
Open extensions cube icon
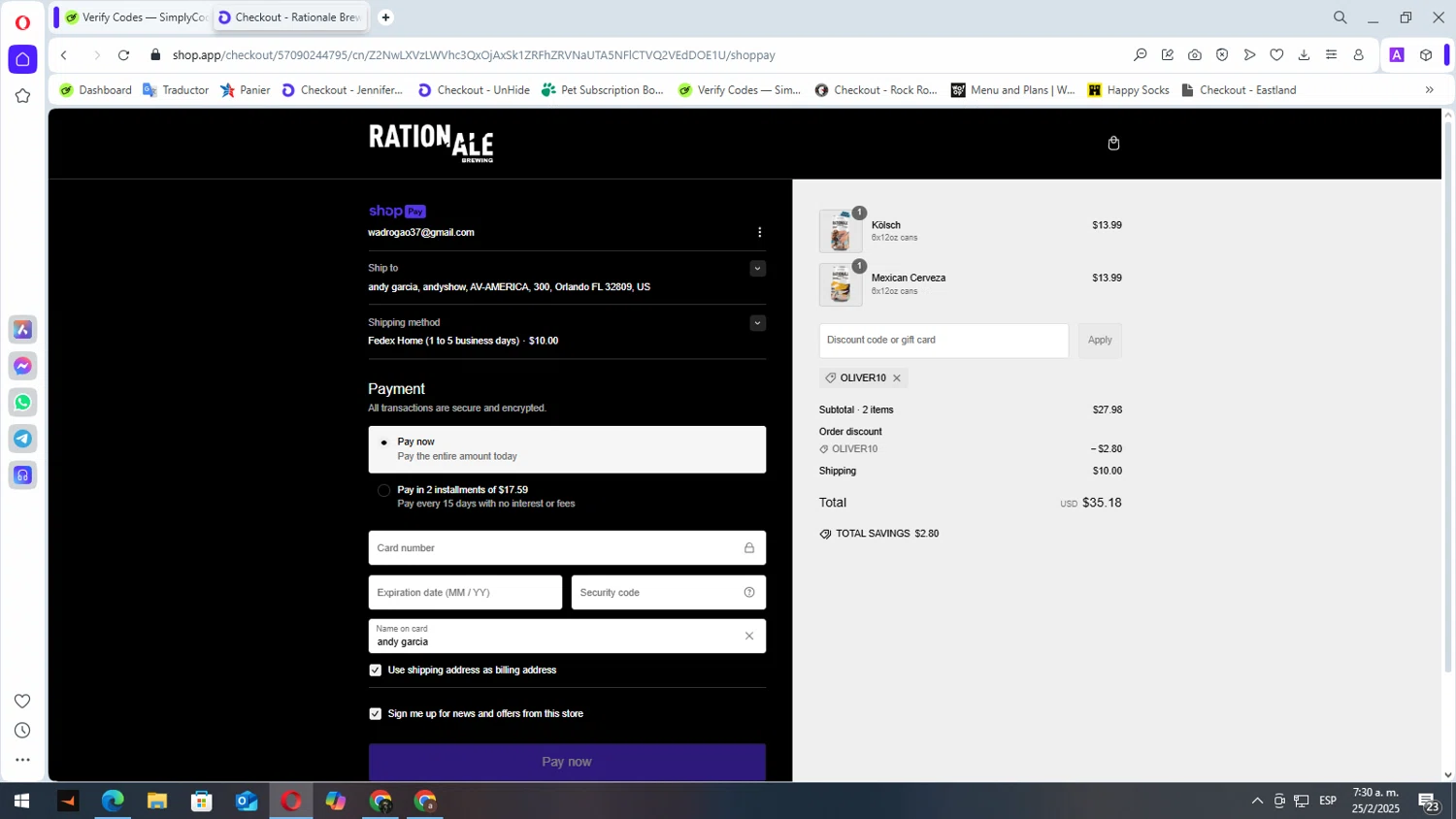coord(1425,55)
